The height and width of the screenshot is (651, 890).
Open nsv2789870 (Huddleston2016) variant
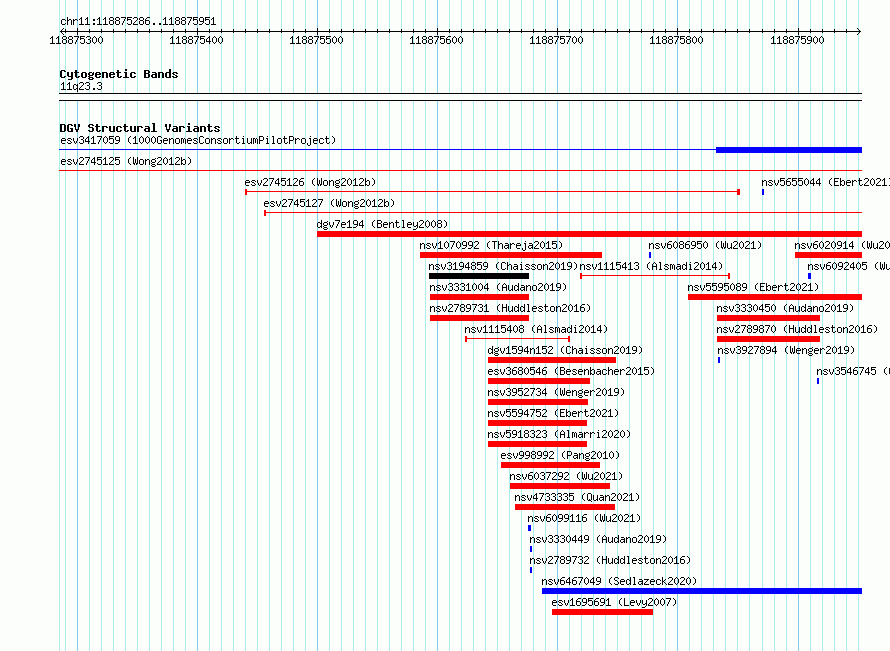(x=797, y=329)
